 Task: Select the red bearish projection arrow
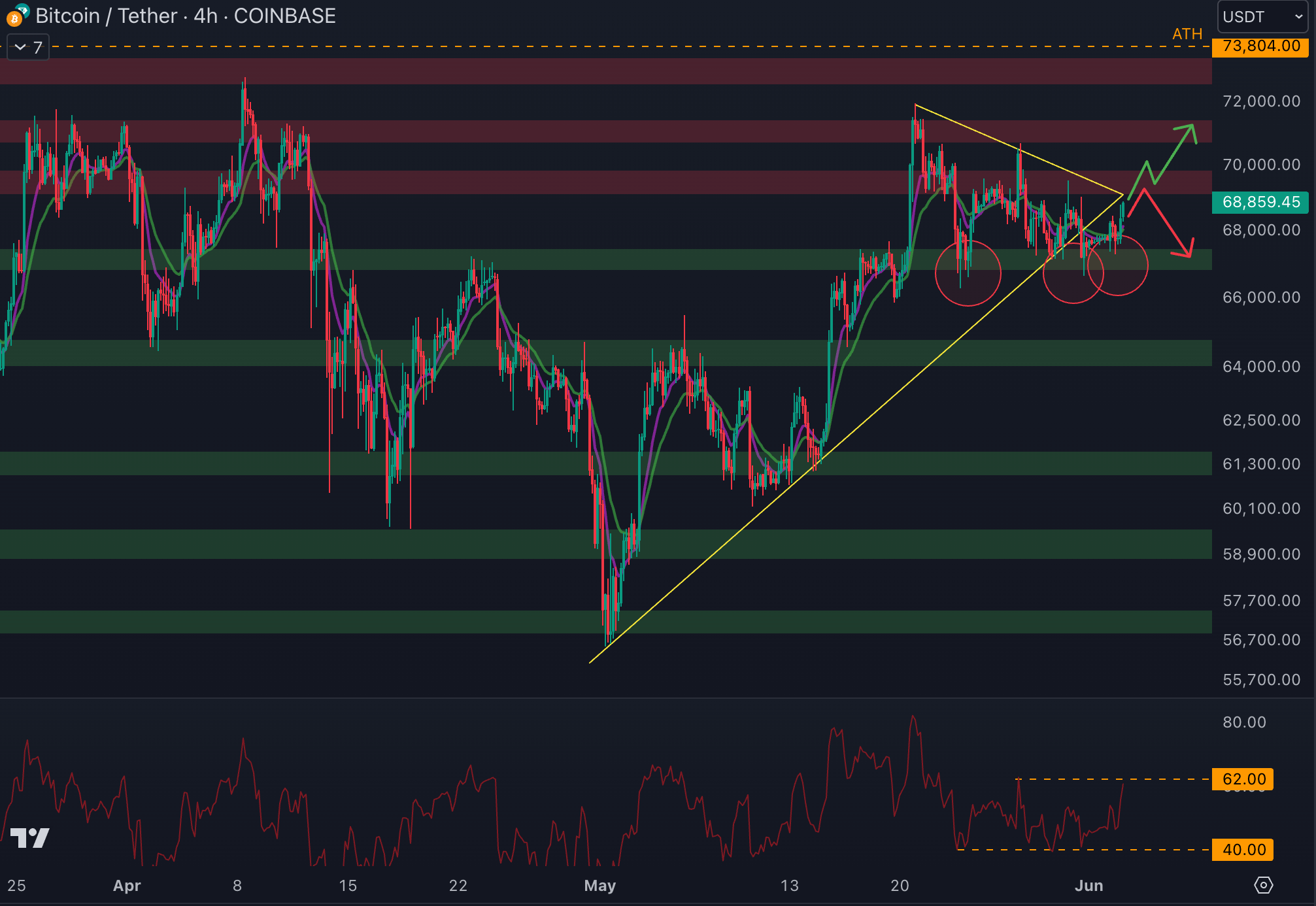point(1167,222)
